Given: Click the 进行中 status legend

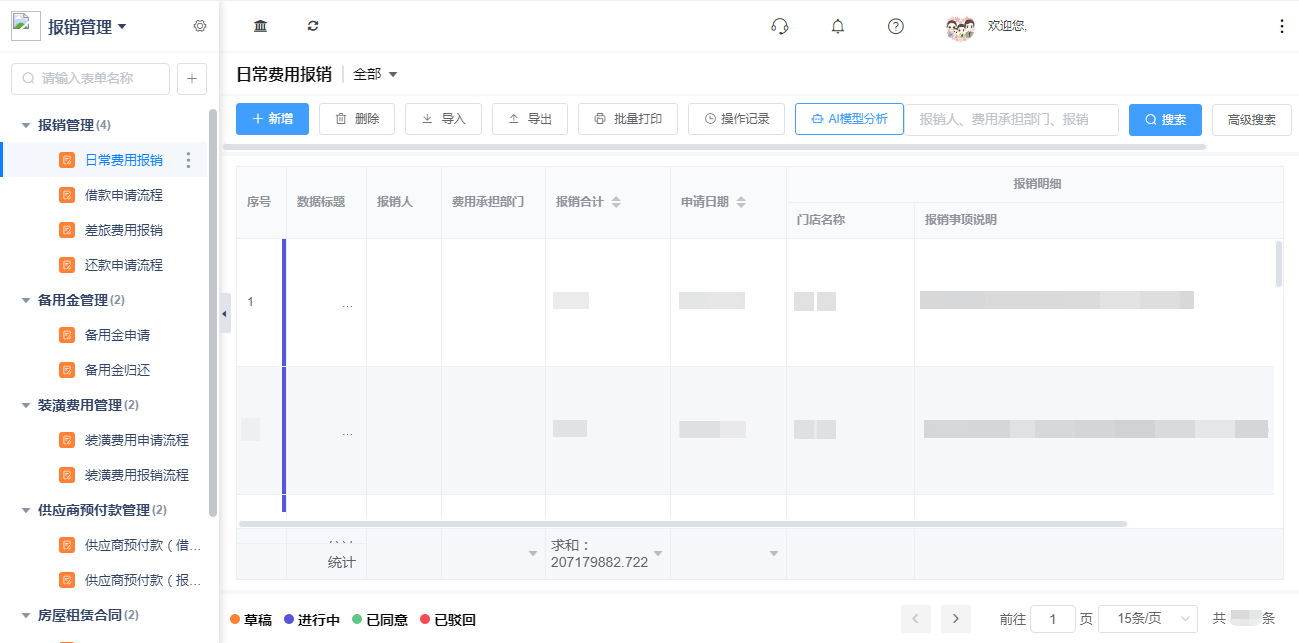Looking at the screenshot, I should coord(312,620).
